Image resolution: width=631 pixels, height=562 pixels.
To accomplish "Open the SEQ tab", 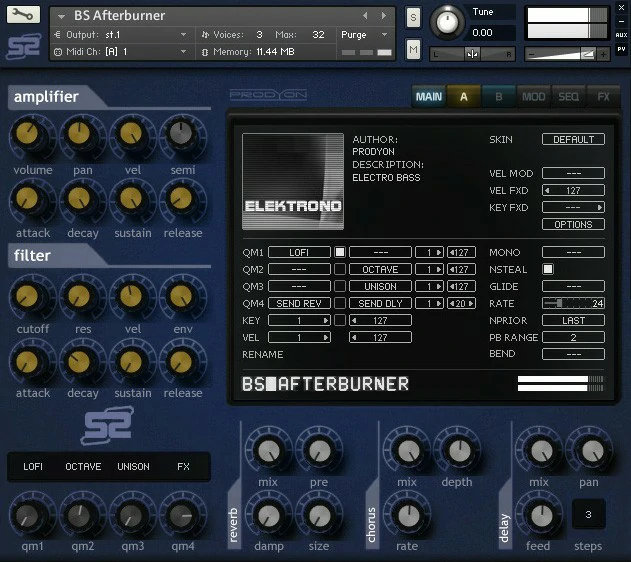I will click(568, 97).
